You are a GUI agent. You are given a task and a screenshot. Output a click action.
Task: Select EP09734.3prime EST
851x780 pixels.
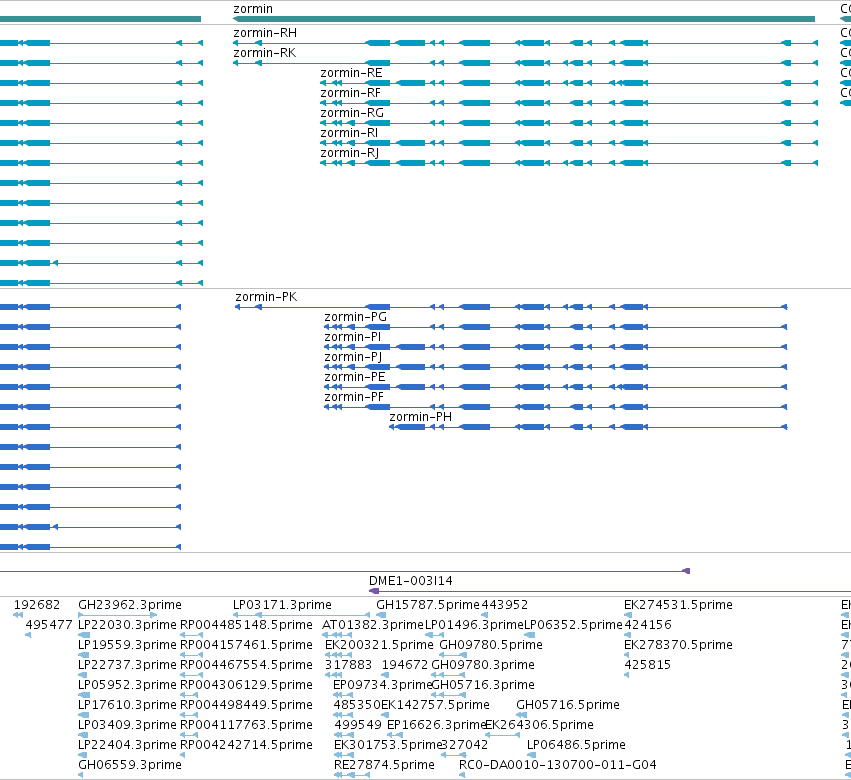tap(383, 685)
